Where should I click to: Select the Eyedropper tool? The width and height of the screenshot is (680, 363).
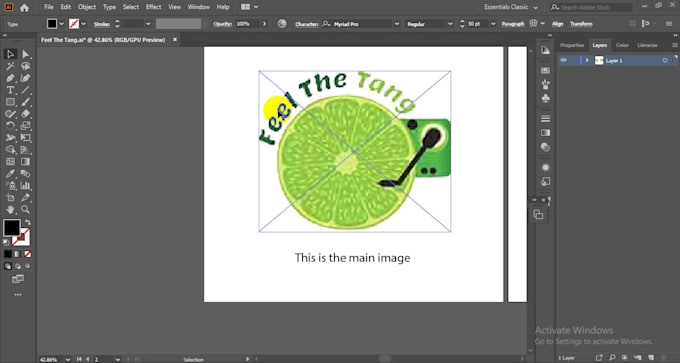pos(10,173)
